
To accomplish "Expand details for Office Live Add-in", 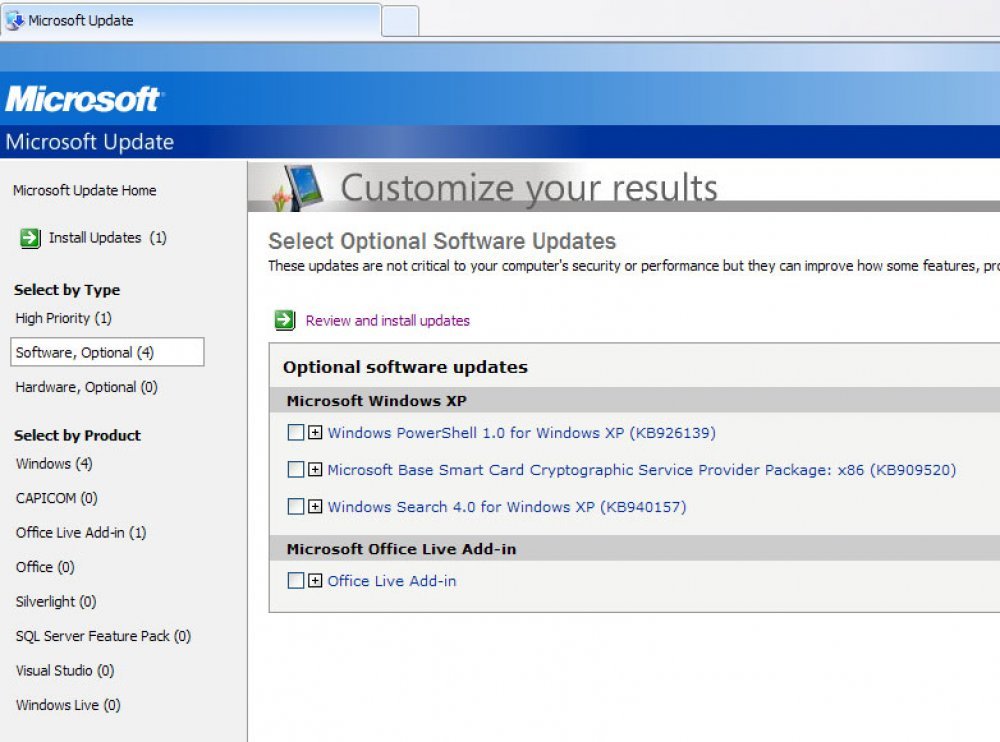I will (x=315, y=581).
